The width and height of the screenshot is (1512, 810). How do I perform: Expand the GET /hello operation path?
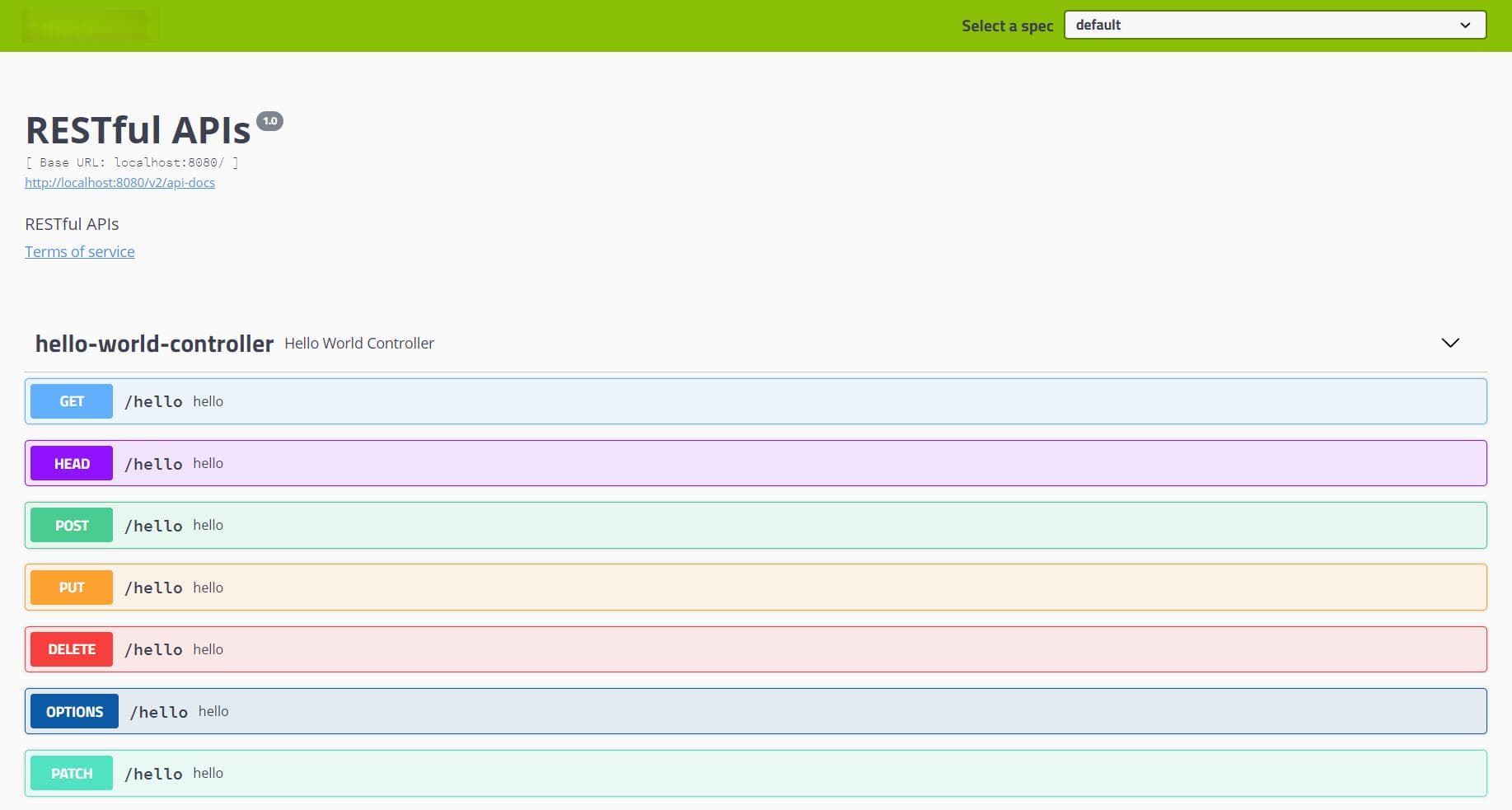point(153,401)
